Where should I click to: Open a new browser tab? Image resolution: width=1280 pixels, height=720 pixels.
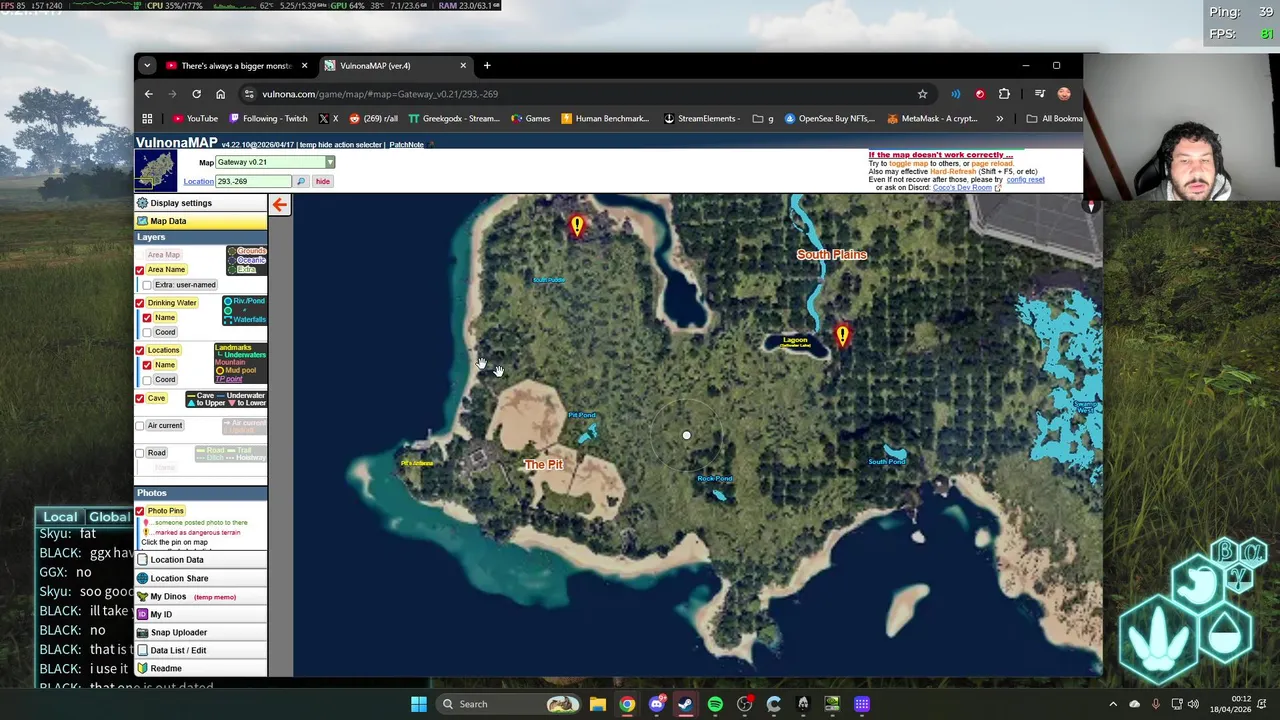pos(487,66)
